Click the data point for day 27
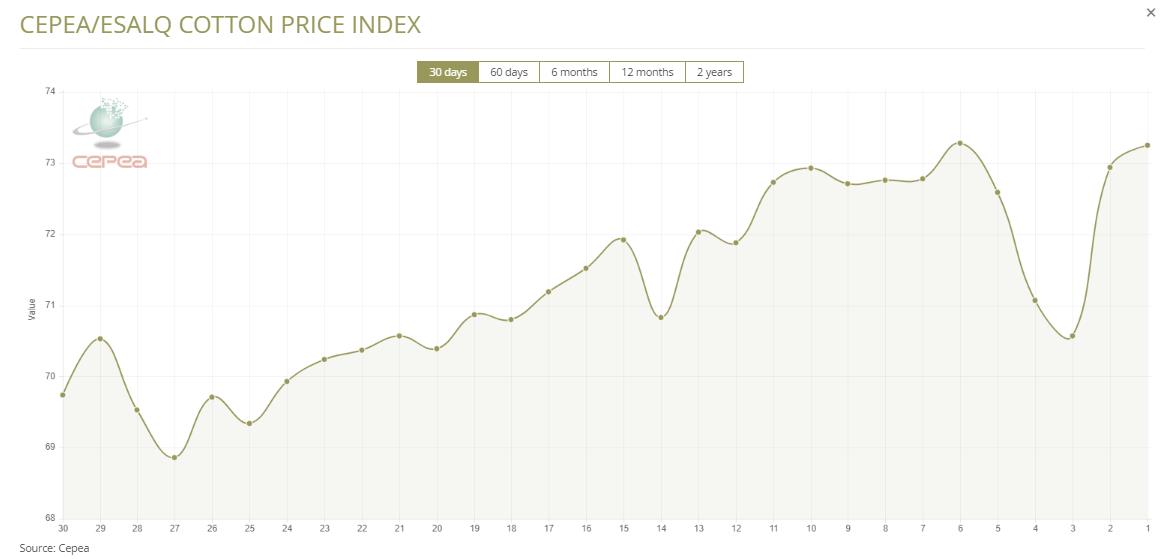Screen dimensions: 1160x559 pyautogui.click(x=174, y=458)
